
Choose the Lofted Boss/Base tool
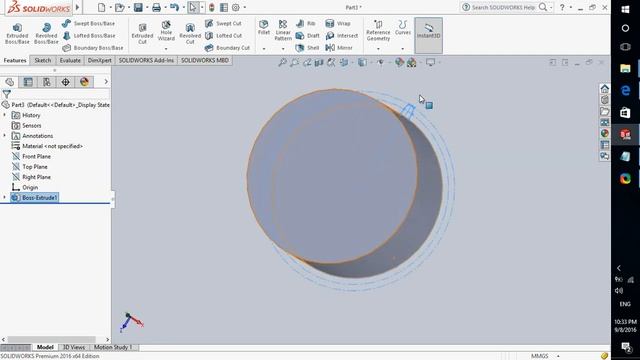point(89,36)
